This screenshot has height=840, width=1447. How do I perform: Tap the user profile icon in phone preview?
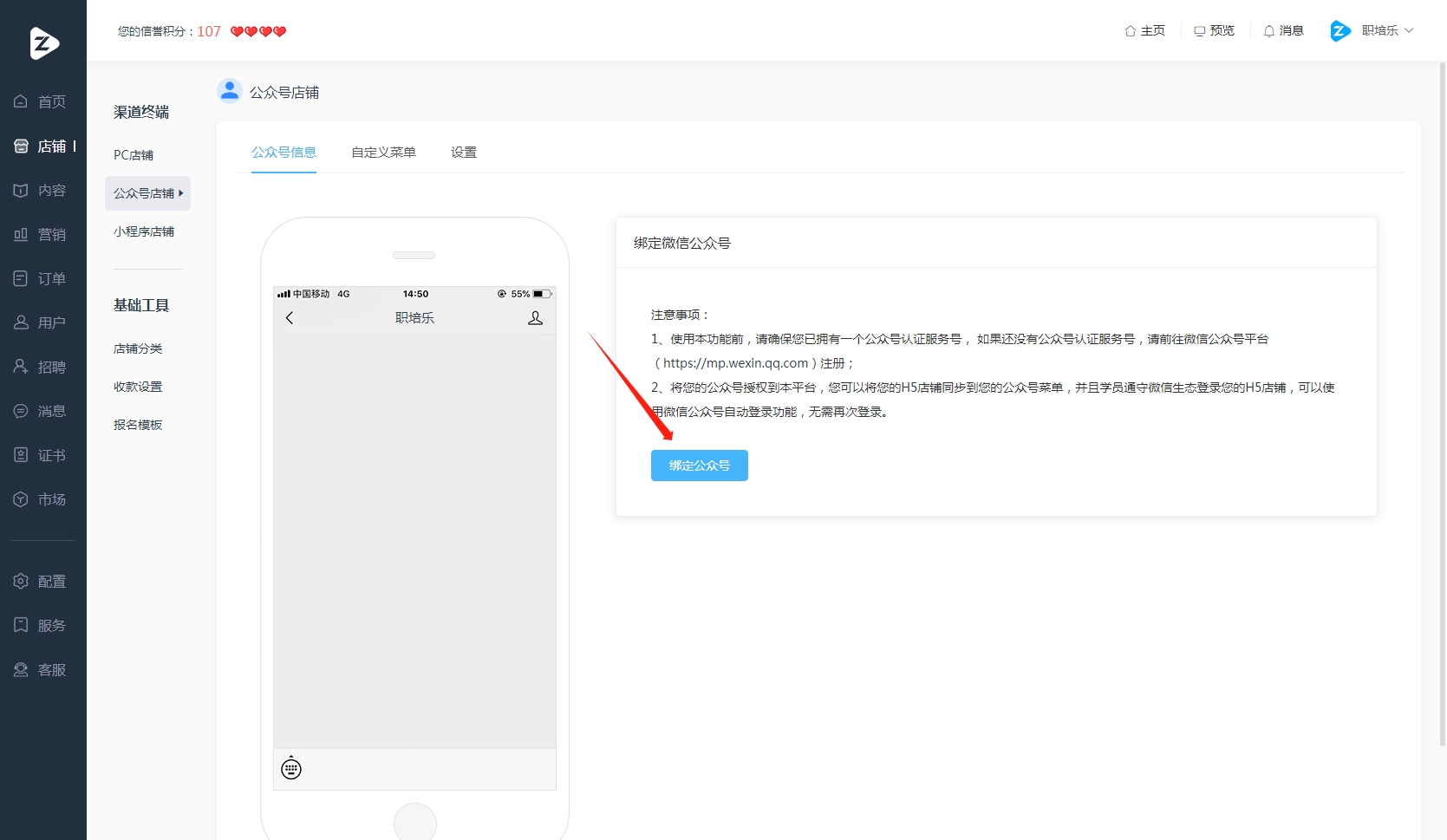pos(536,318)
